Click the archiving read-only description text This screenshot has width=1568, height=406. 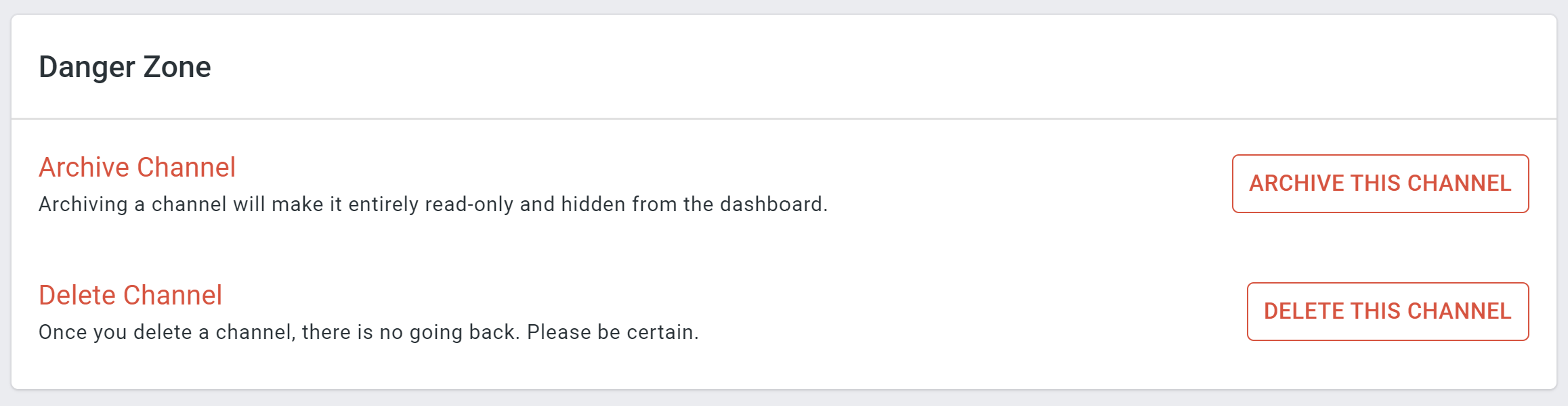click(x=433, y=204)
